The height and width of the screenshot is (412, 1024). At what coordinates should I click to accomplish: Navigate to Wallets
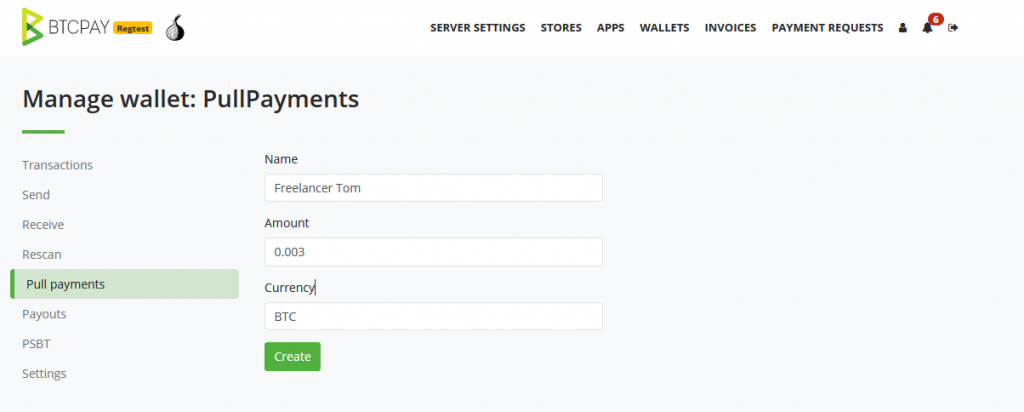tap(664, 28)
